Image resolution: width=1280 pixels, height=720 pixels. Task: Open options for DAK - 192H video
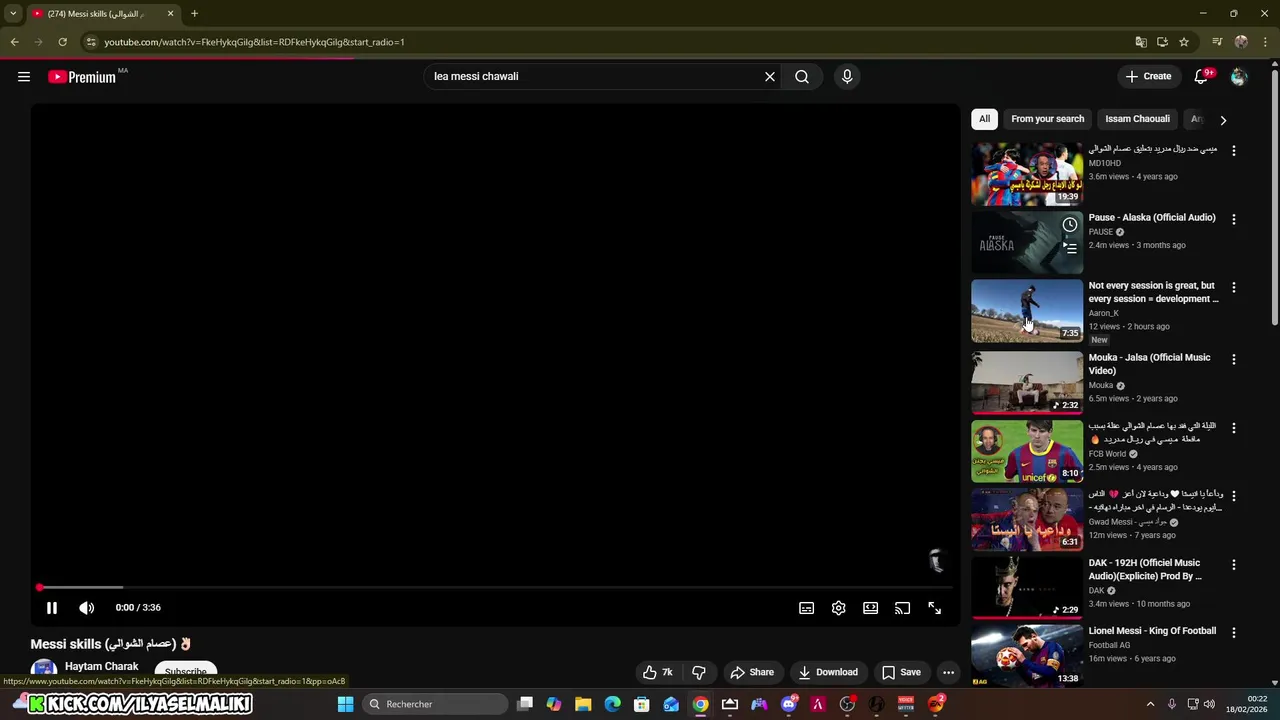pos(1234,565)
